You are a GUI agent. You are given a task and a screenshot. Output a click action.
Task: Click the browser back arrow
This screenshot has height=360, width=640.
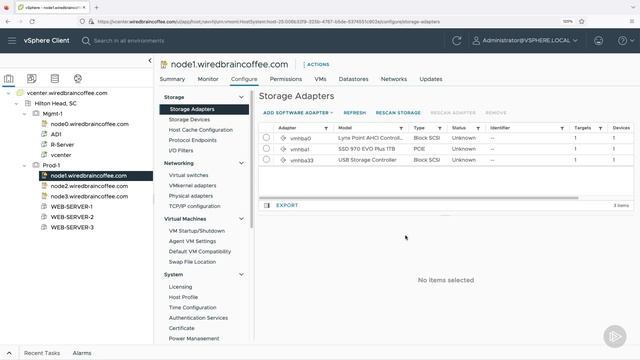(8, 21)
